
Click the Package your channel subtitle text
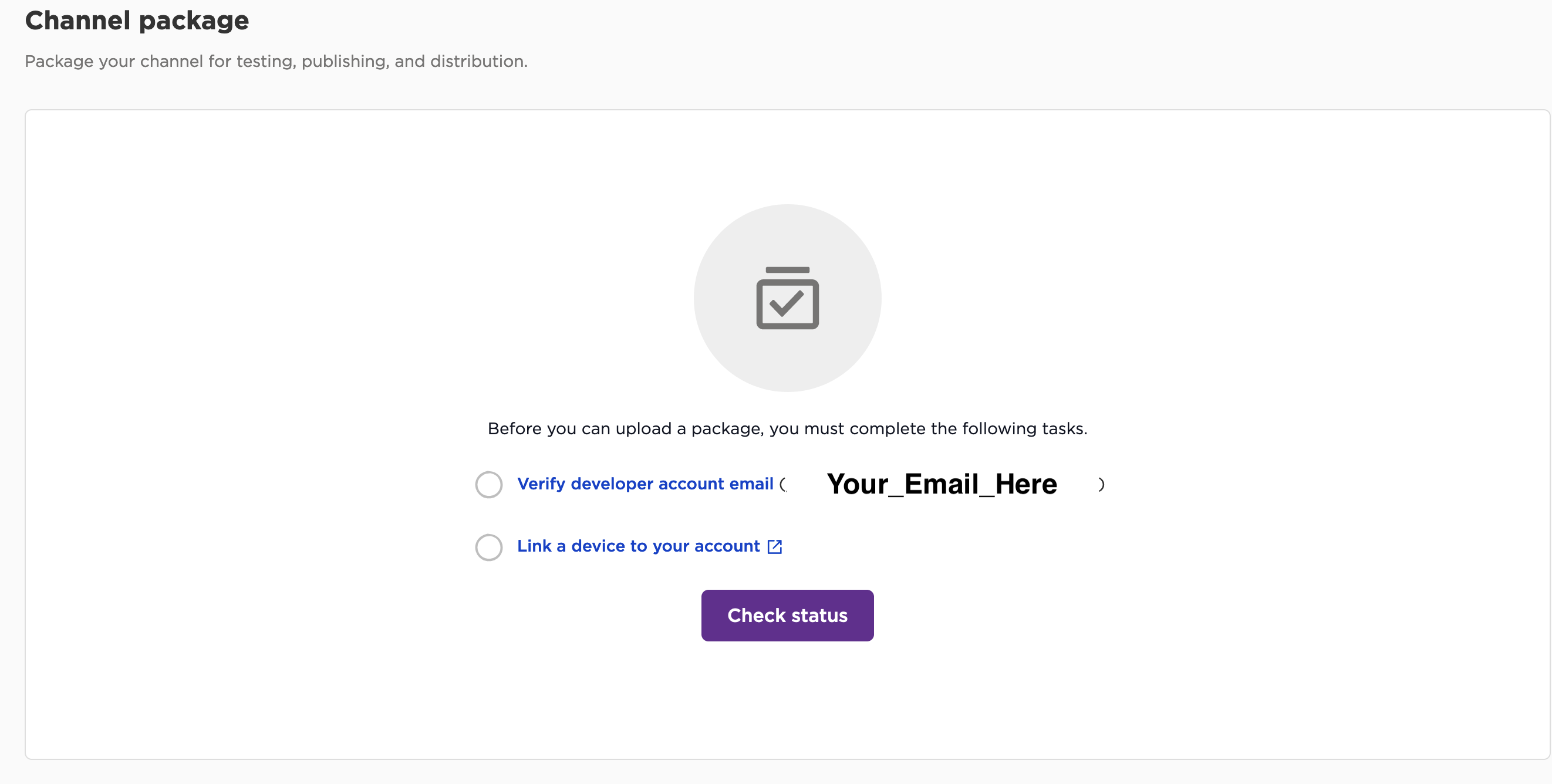pyautogui.click(x=276, y=61)
